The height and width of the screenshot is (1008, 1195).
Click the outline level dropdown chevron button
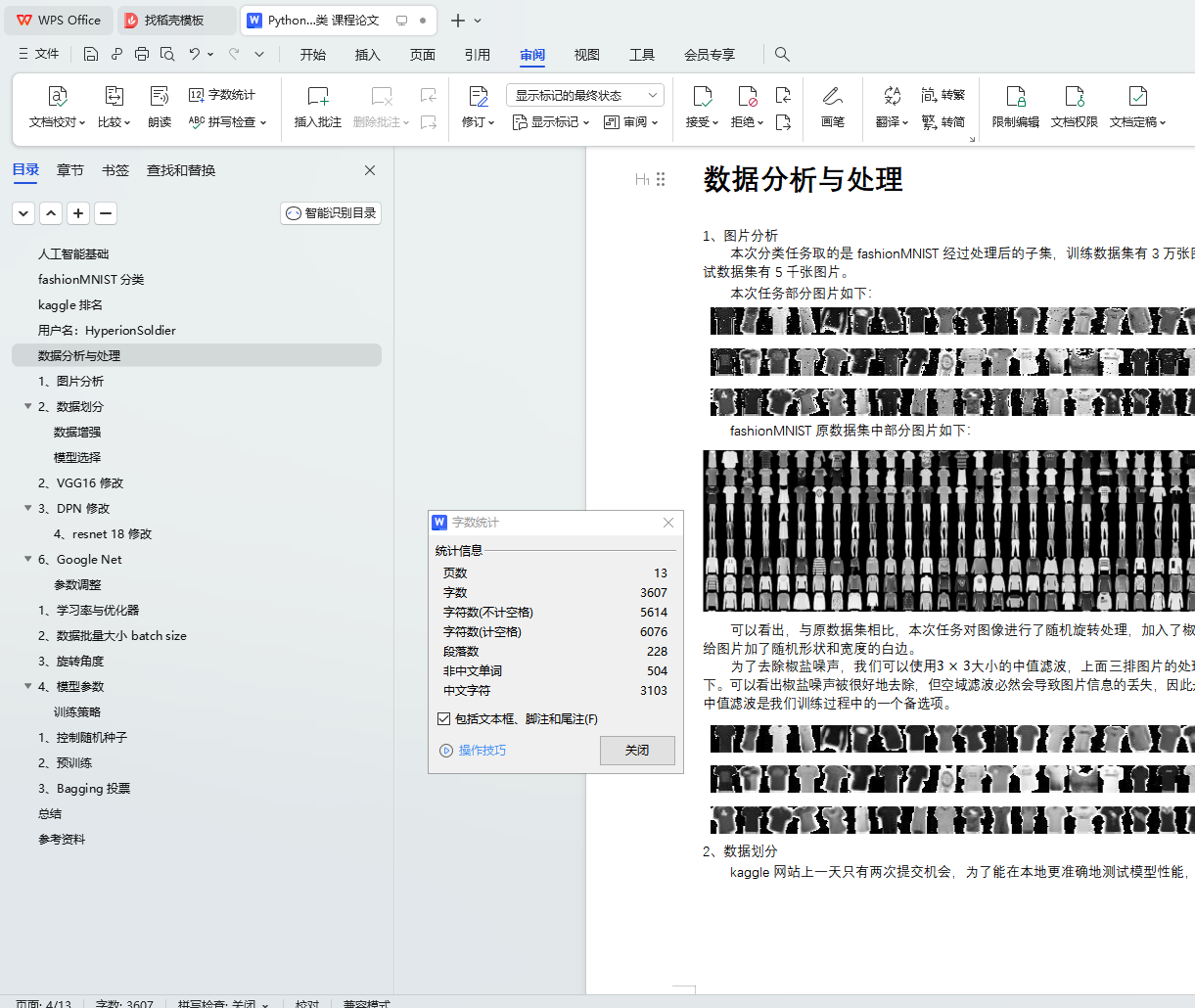click(x=23, y=212)
